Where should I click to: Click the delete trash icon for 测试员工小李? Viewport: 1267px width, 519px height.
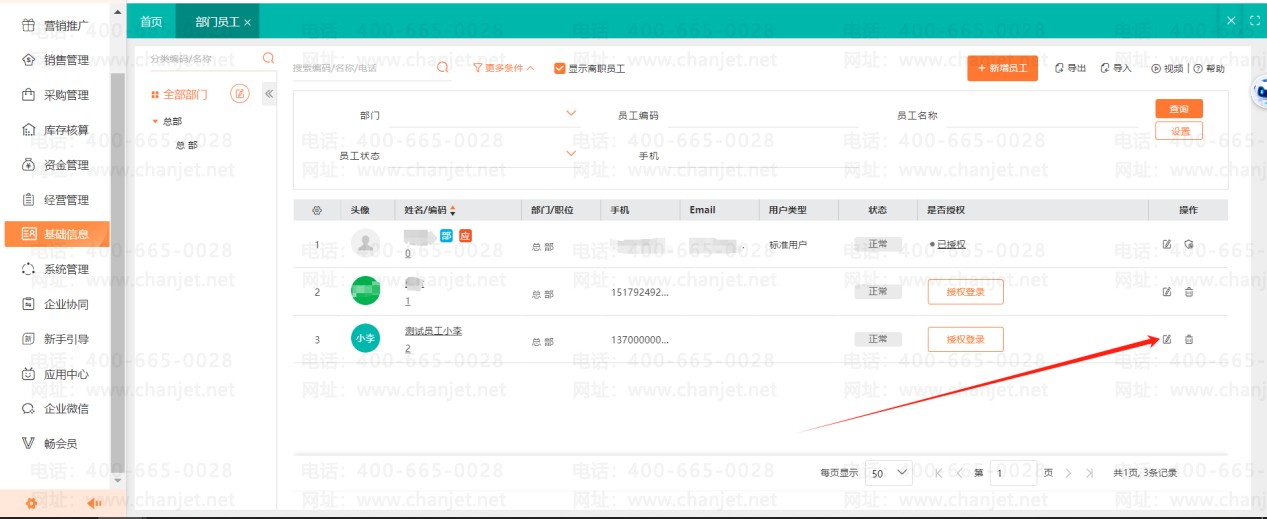point(1189,339)
